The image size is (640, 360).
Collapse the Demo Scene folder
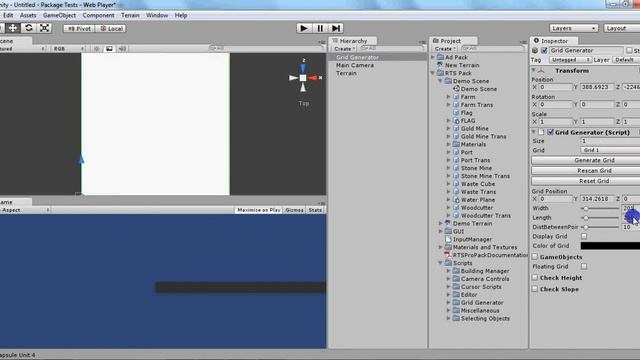[x=440, y=81]
